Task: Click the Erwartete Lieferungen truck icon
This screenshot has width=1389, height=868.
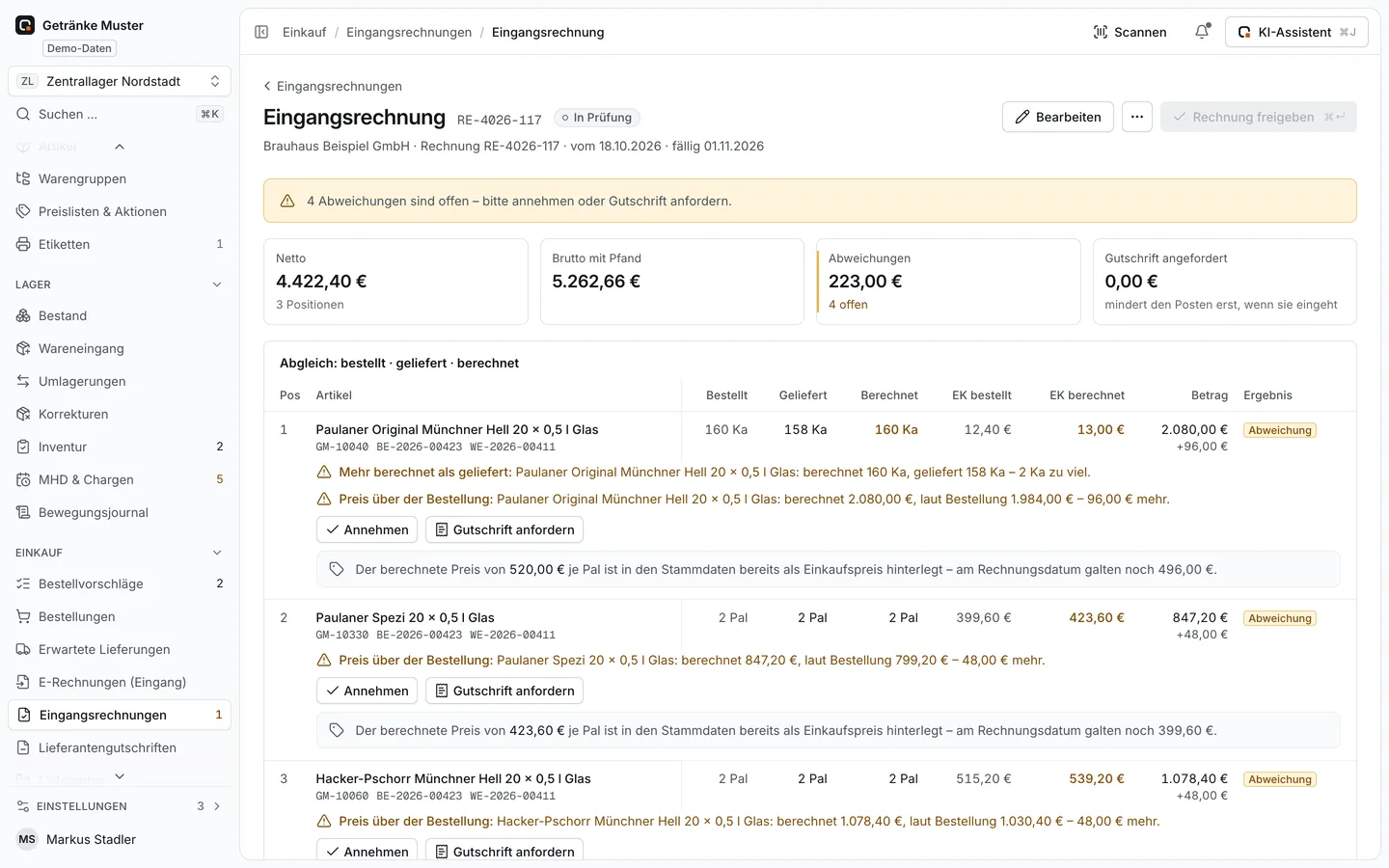Action: point(23,649)
